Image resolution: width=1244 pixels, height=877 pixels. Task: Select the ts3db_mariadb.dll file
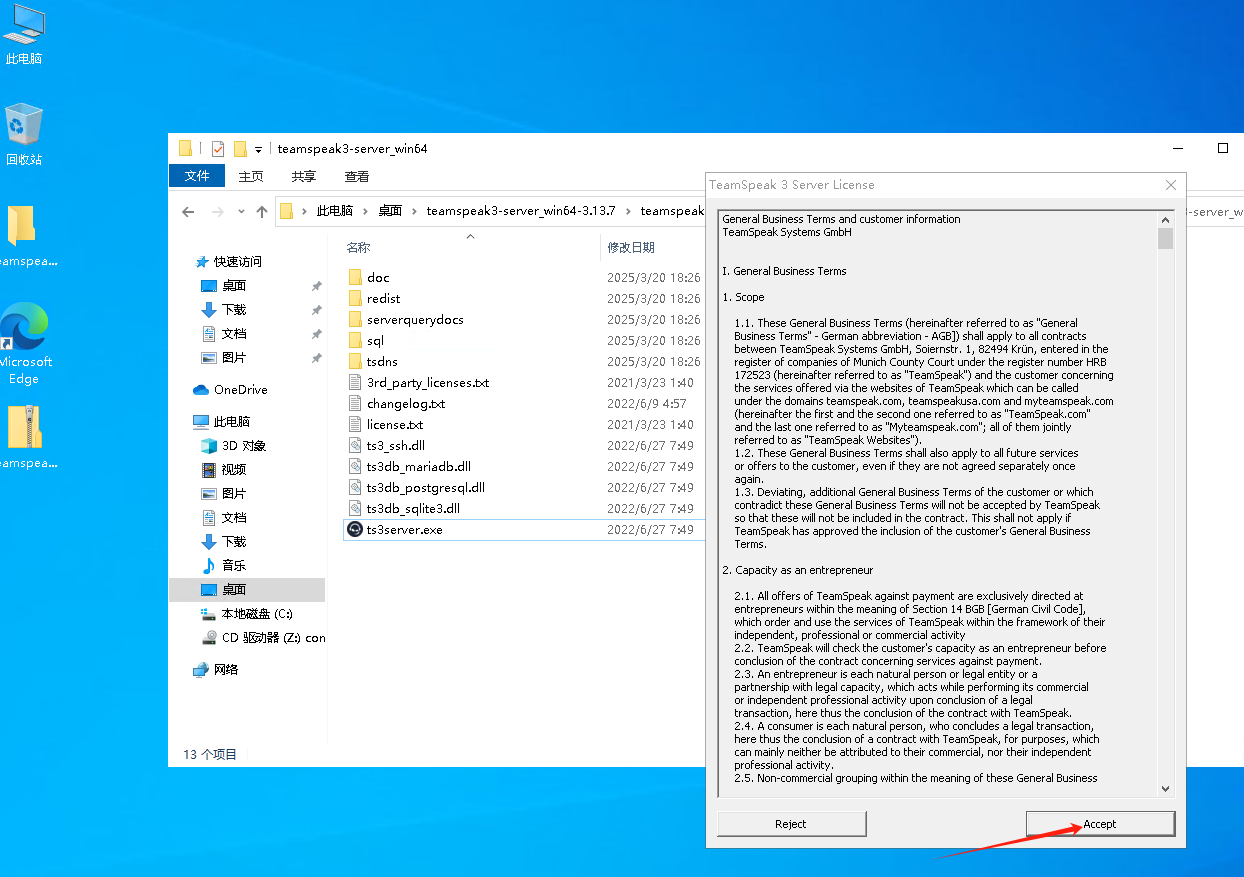coord(419,467)
